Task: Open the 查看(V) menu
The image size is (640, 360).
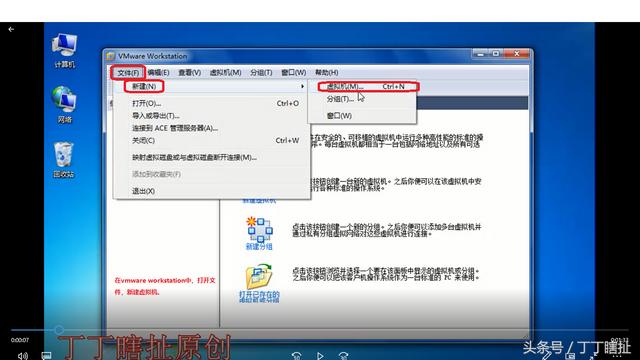Action: pyautogui.click(x=189, y=73)
